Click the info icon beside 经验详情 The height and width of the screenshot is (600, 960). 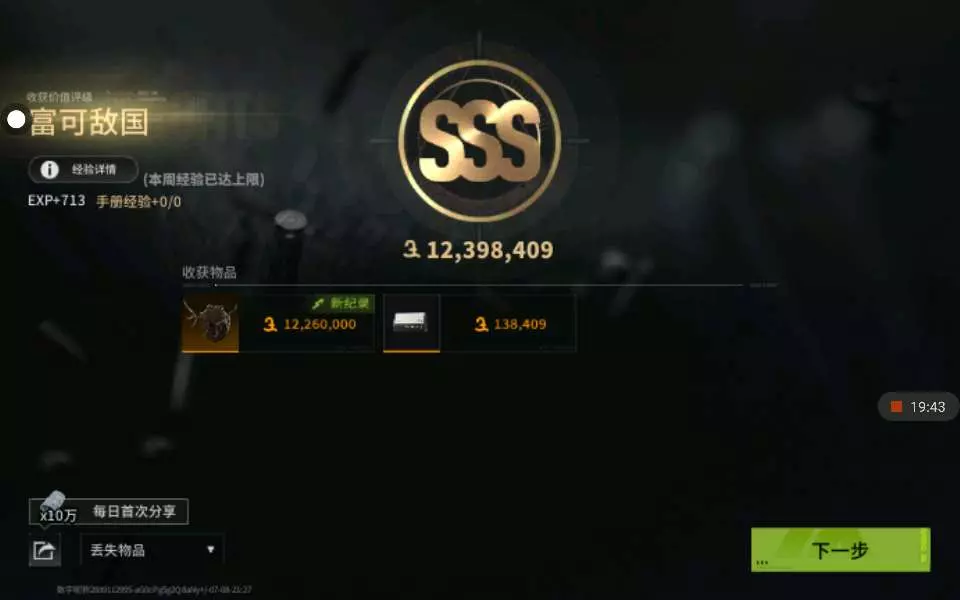click(x=50, y=170)
